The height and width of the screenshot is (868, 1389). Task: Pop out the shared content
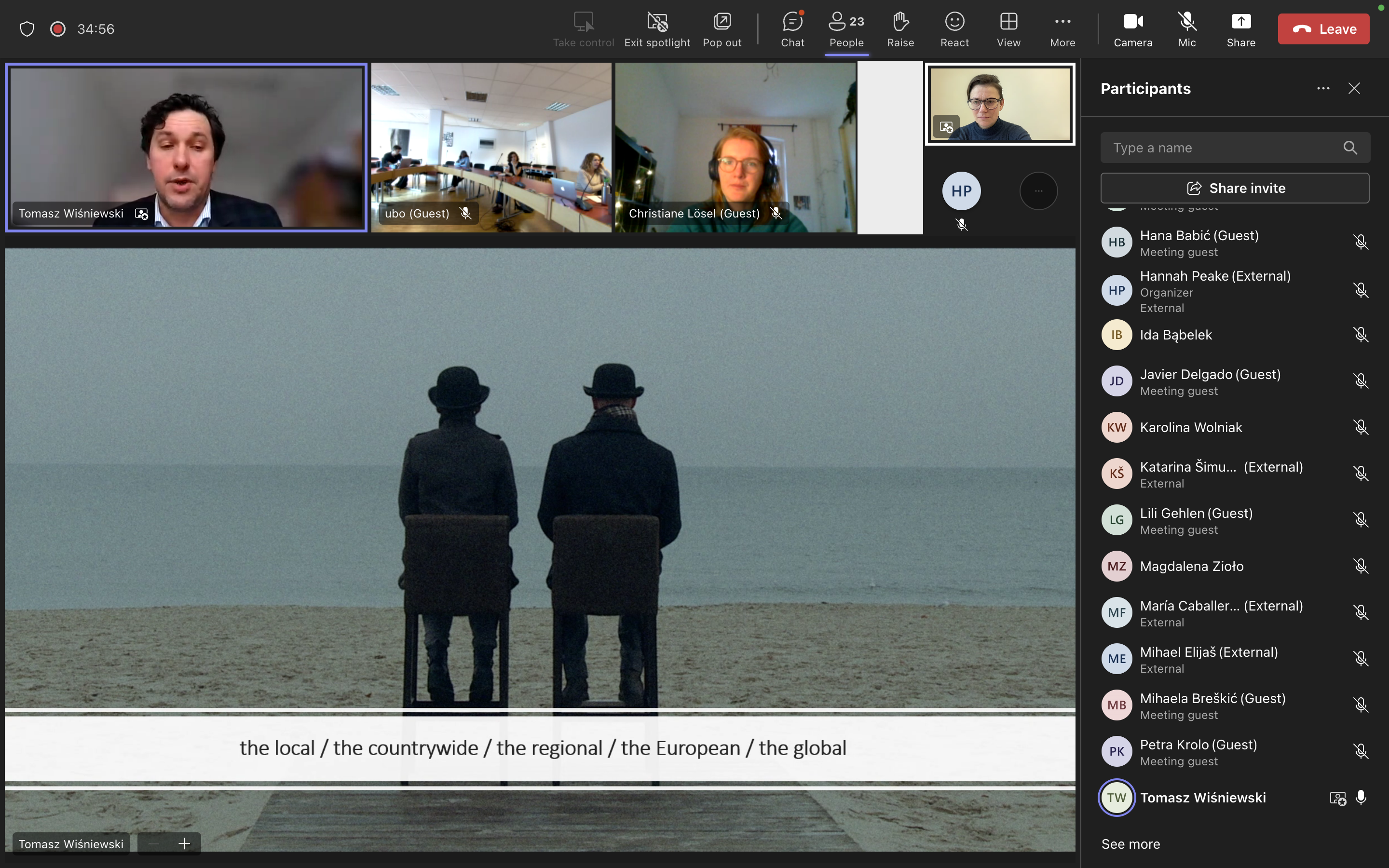[722, 29]
